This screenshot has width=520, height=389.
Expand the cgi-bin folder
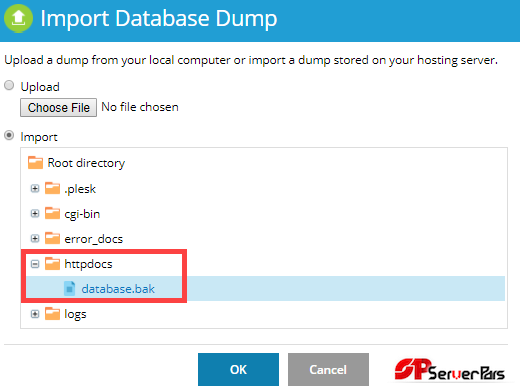click(35, 214)
